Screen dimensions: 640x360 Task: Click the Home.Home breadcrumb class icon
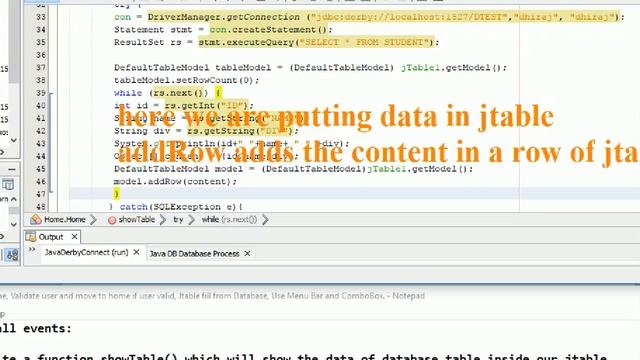tap(36, 220)
